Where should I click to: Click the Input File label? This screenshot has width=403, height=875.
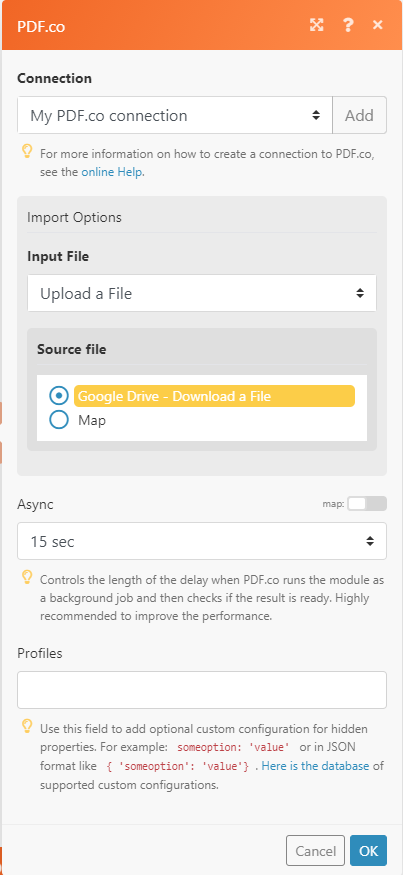coord(58,256)
